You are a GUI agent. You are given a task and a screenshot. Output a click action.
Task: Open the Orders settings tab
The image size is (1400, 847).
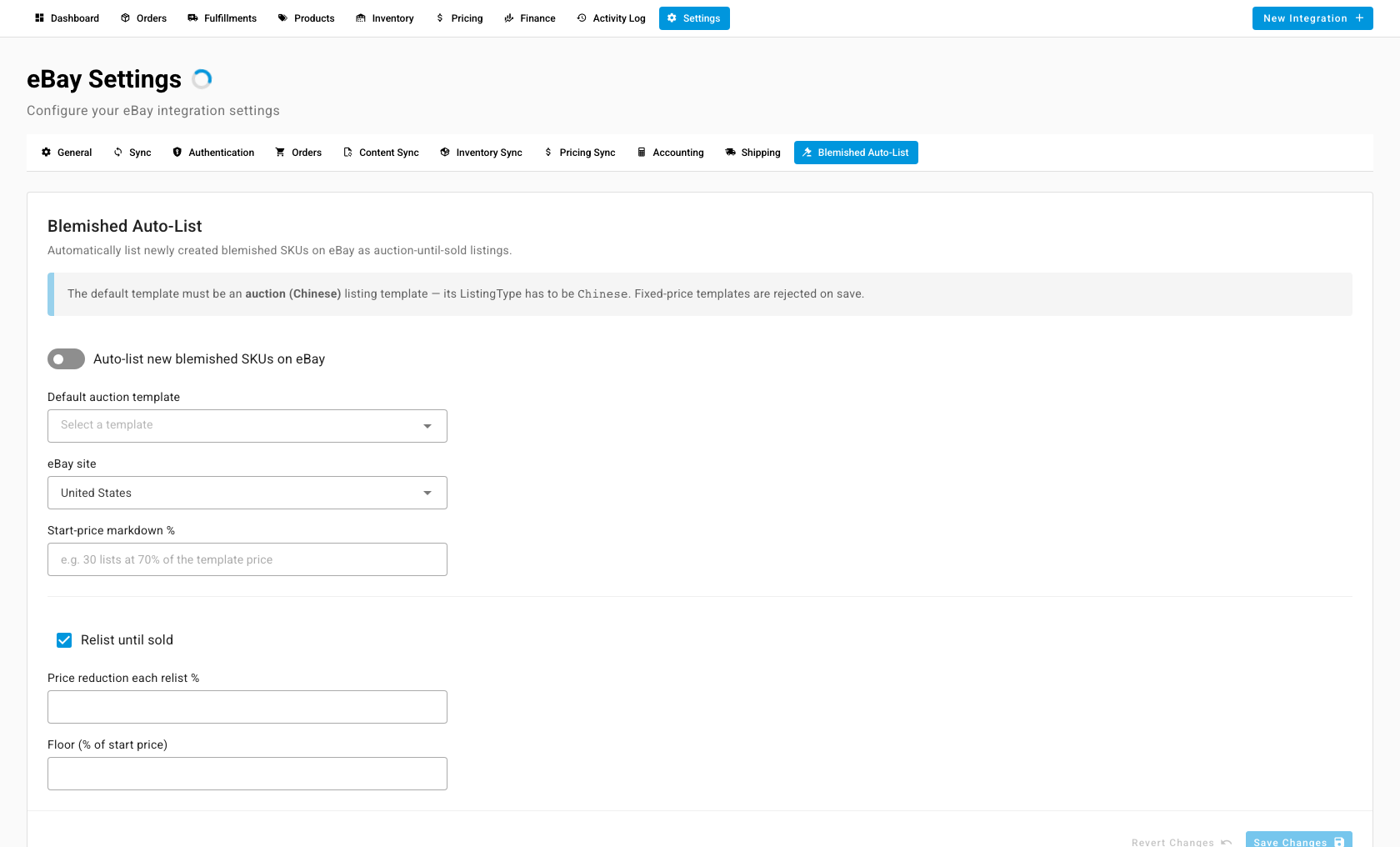[x=298, y=153]
